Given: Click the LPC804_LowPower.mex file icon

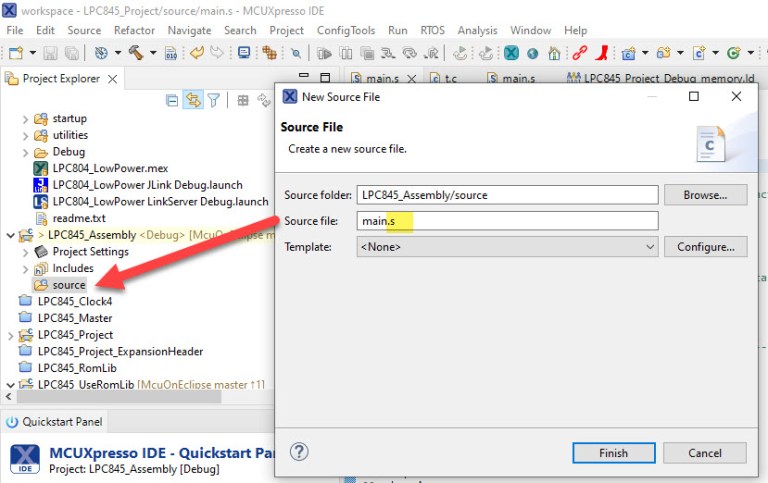Looking at the screenshot, I should click(x=41, y=168).
